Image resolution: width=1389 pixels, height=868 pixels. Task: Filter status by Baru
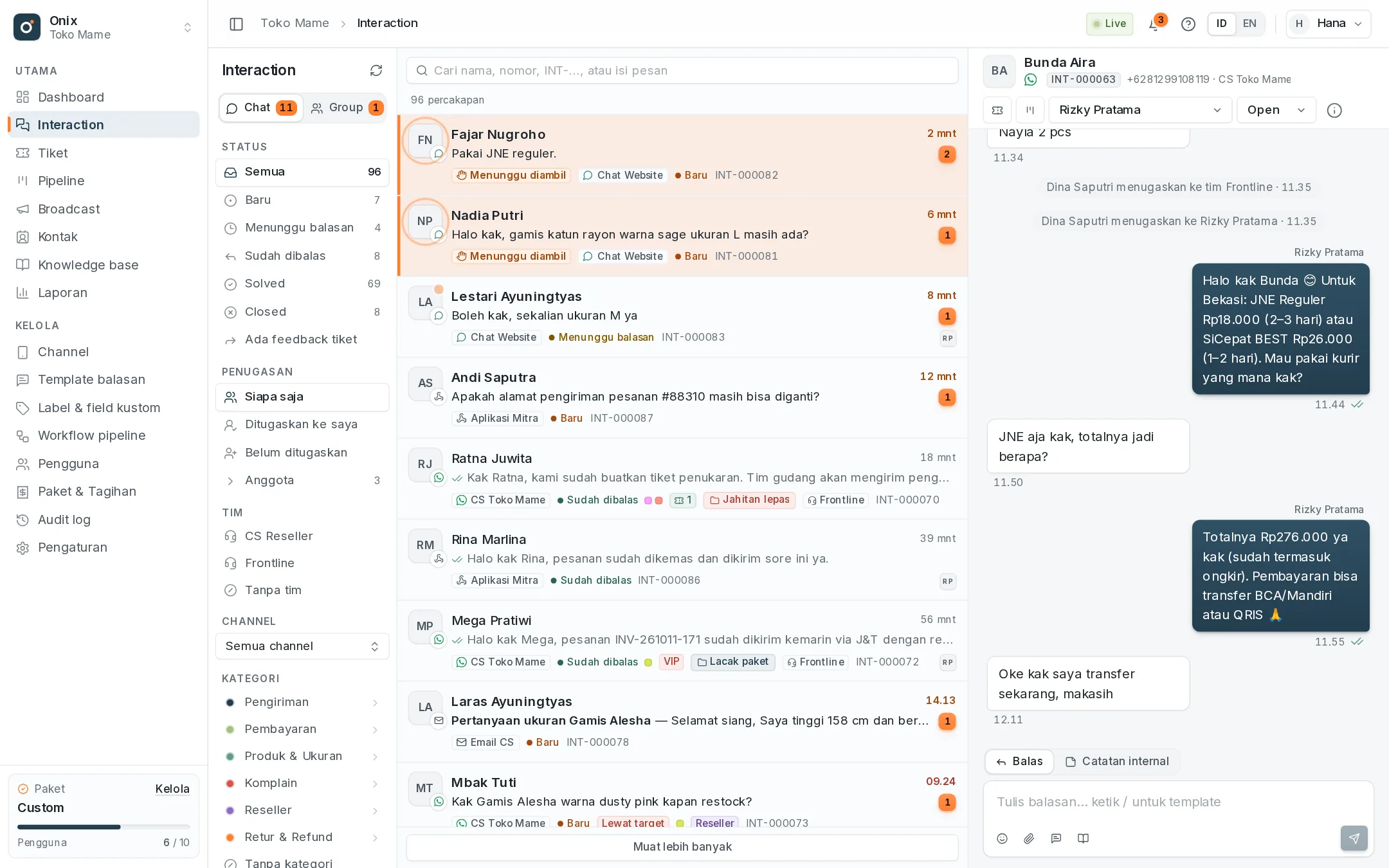(x=302, y=200)
